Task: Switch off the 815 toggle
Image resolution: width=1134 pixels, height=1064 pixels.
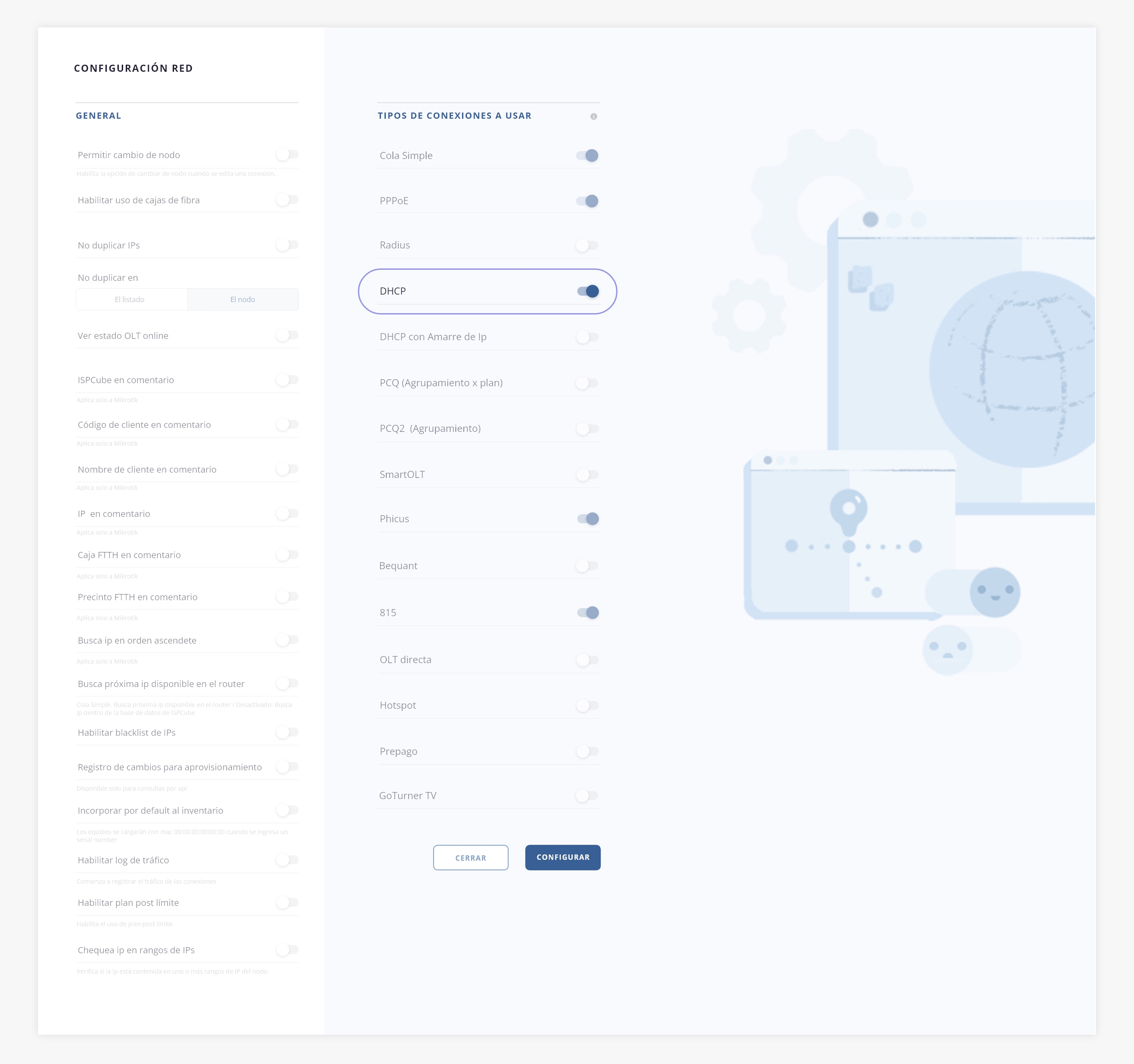Action: [x=587, y=613]
